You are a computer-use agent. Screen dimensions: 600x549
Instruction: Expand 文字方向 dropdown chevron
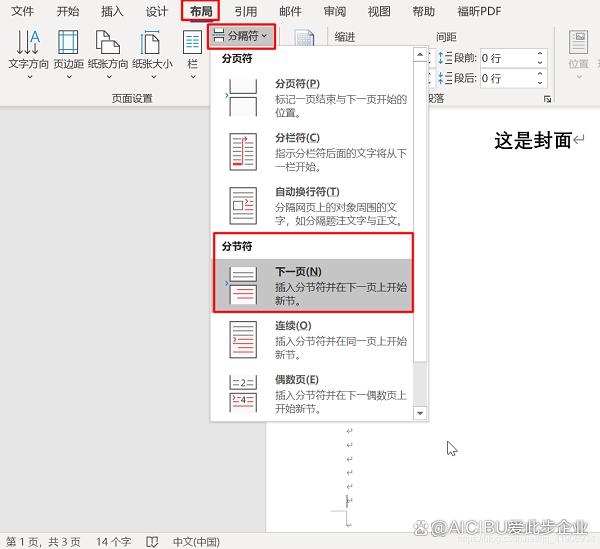(x=29, y=77)
